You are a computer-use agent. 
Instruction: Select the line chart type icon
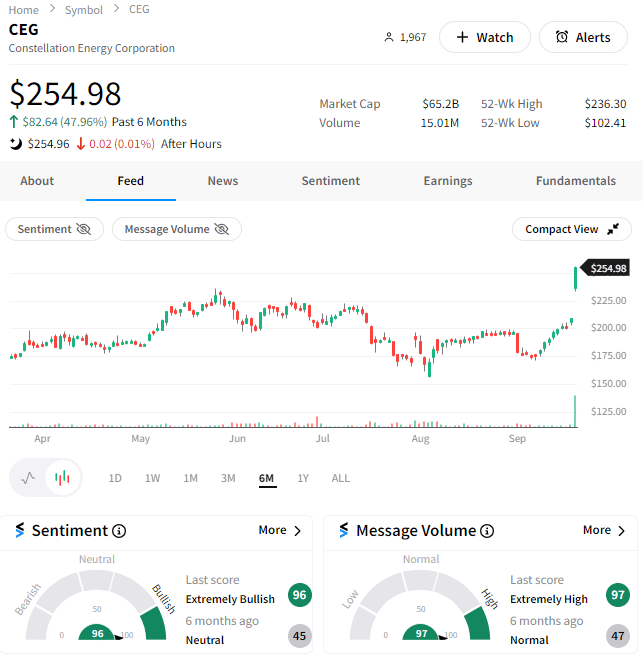[x=28, y=477]
